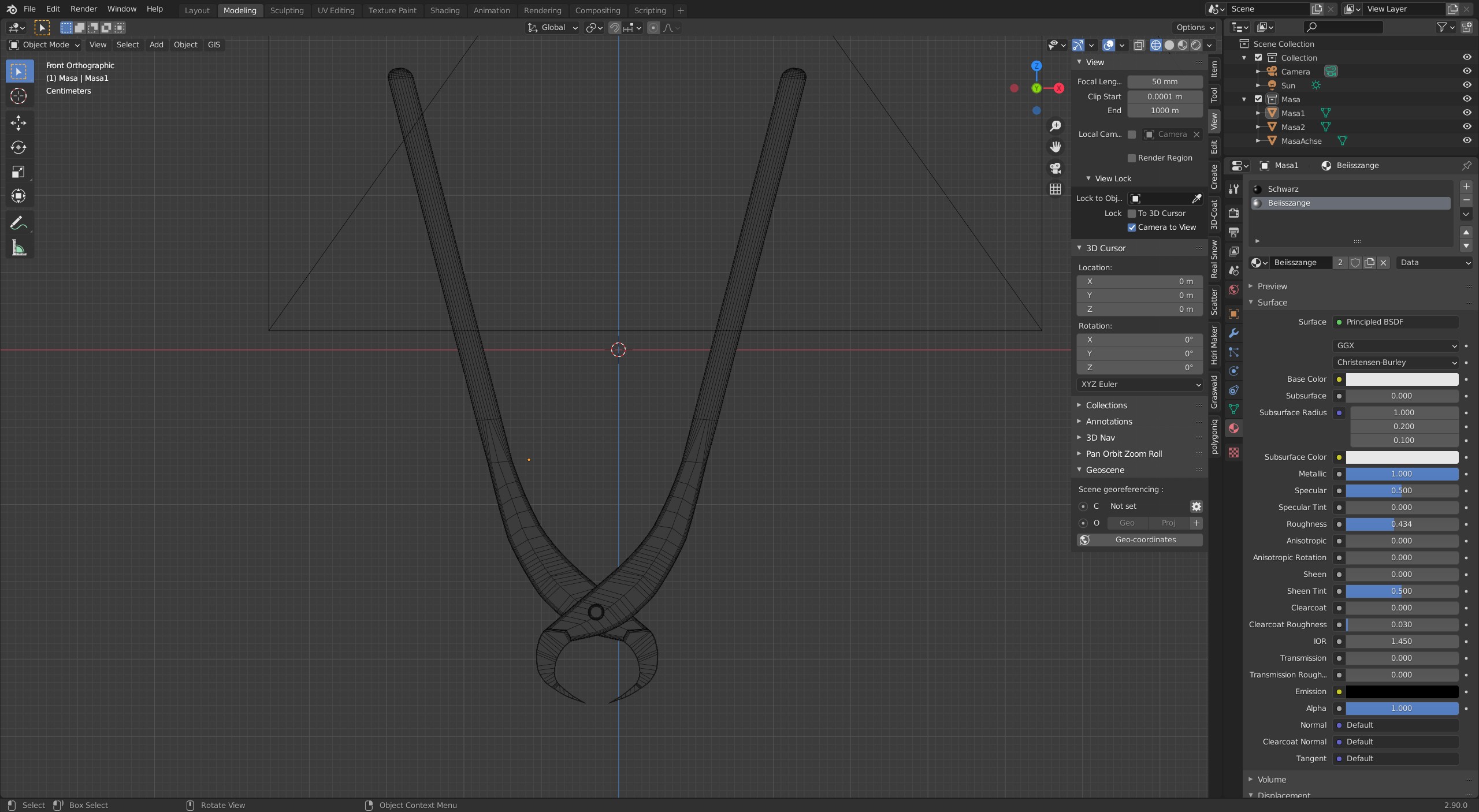Select the Scale tool
The width and height of the screenshot is (1479, 812).
click(18, 172)
